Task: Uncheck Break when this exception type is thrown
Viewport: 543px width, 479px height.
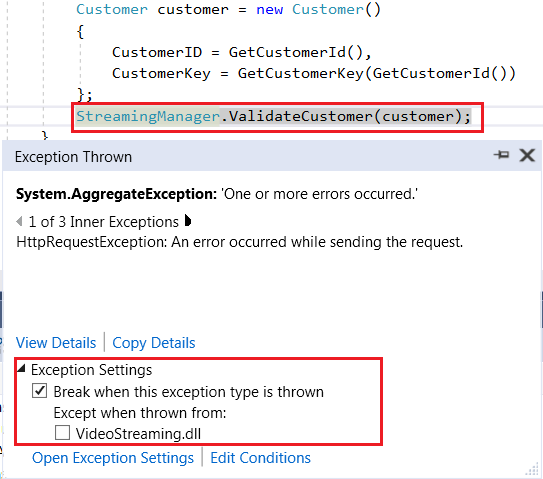Action: pyautogui.click(x=39, y=391)
